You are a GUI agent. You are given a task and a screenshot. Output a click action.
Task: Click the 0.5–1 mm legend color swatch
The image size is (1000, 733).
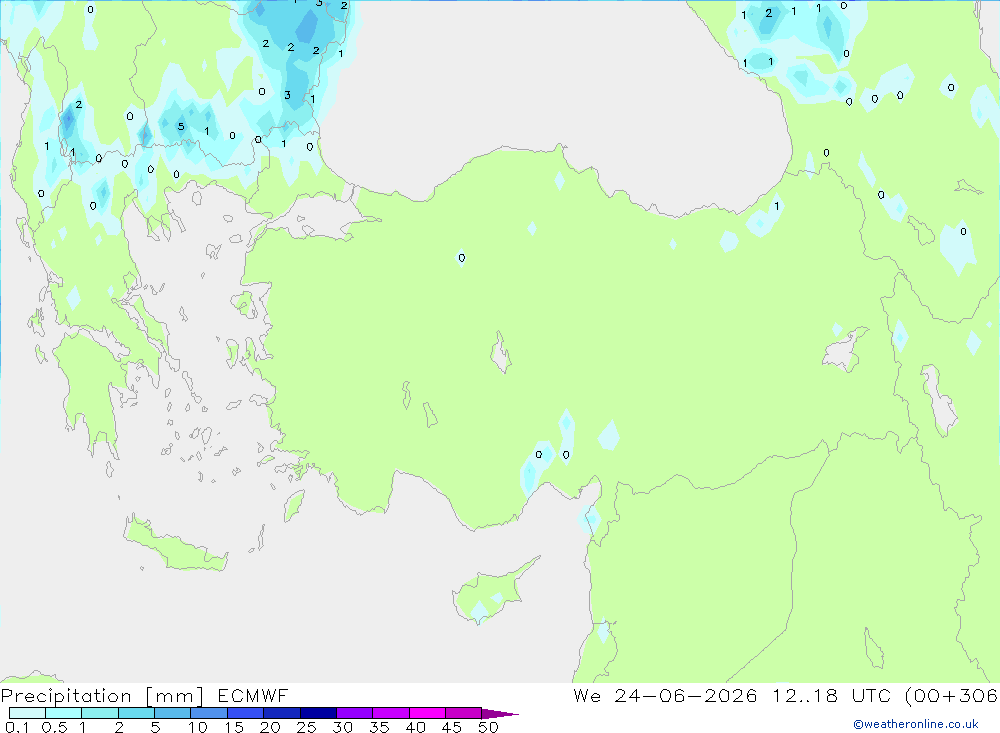tap(64, 713)
